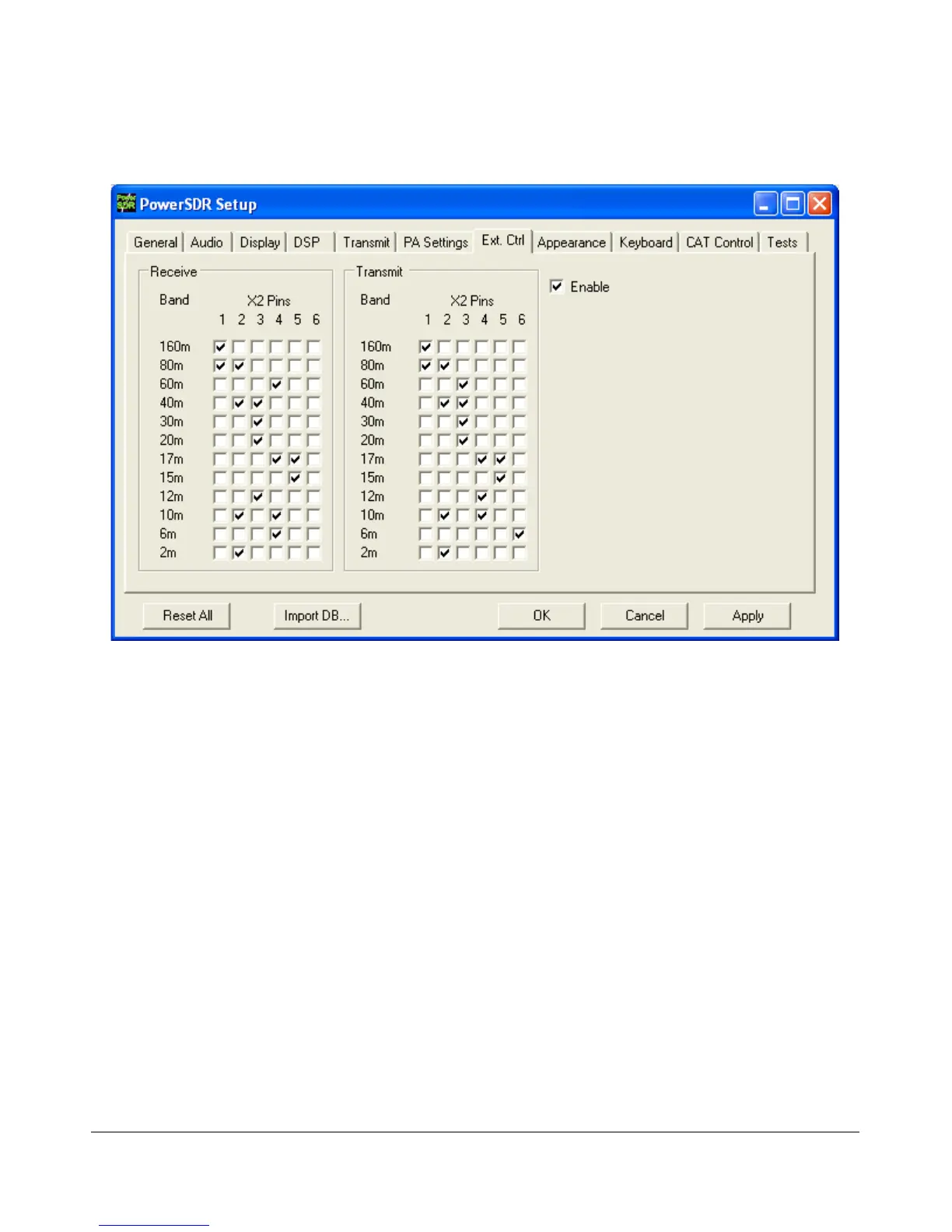Uncheck Transmit 15m pin 5

pyautogui.click(x=500, y=478)
